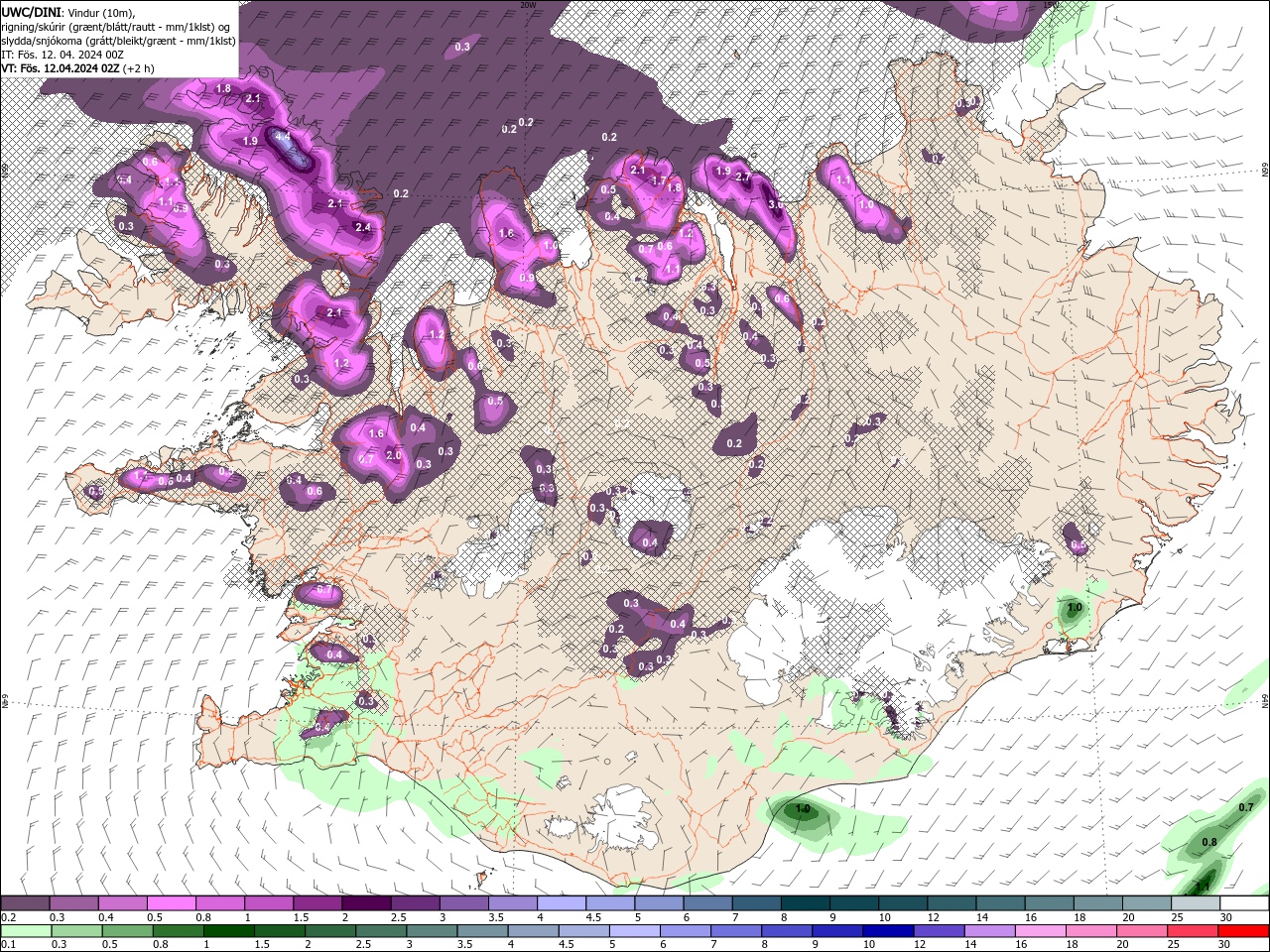Pick the snow scale swatch between 0.2 and 0.3
The width and height of the screenshot is (1270, 952).
(x=25, y=903)
